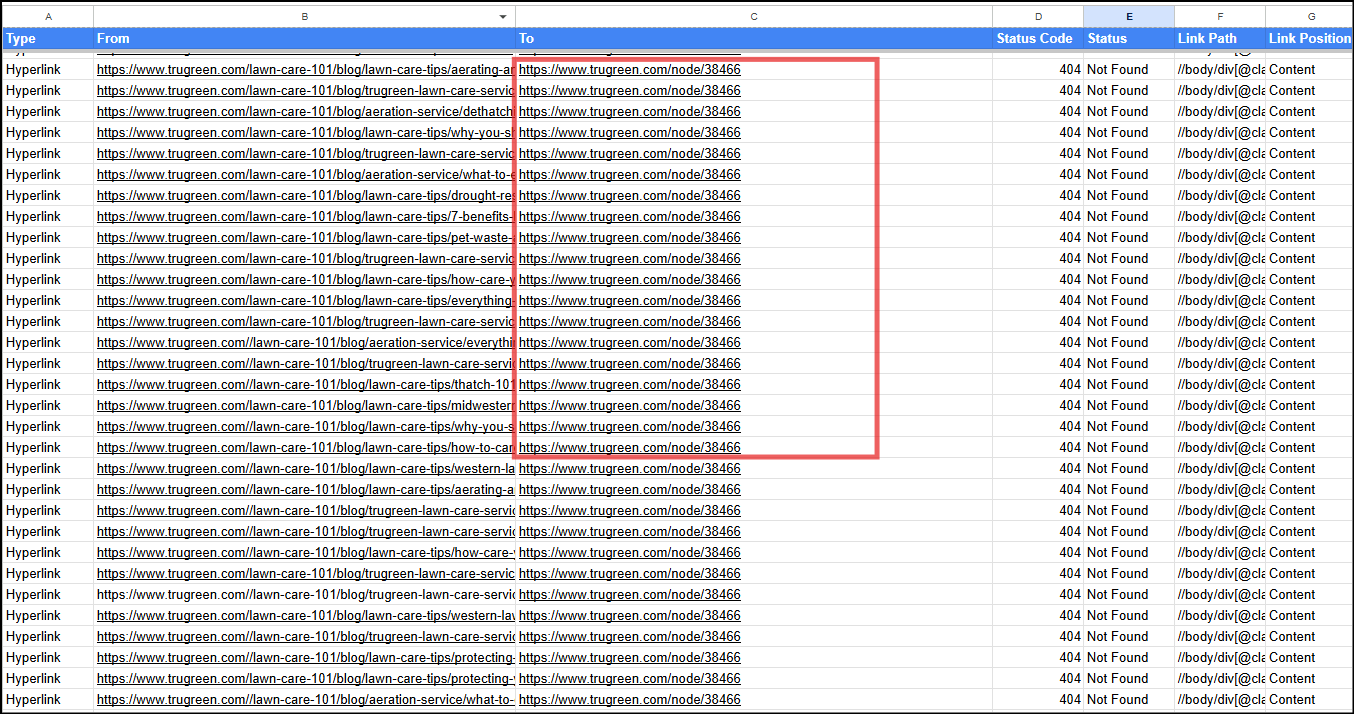Open the first node/38466 hyperlink in column C
The height and width of the screenshot is (714, 1354).
629,69
